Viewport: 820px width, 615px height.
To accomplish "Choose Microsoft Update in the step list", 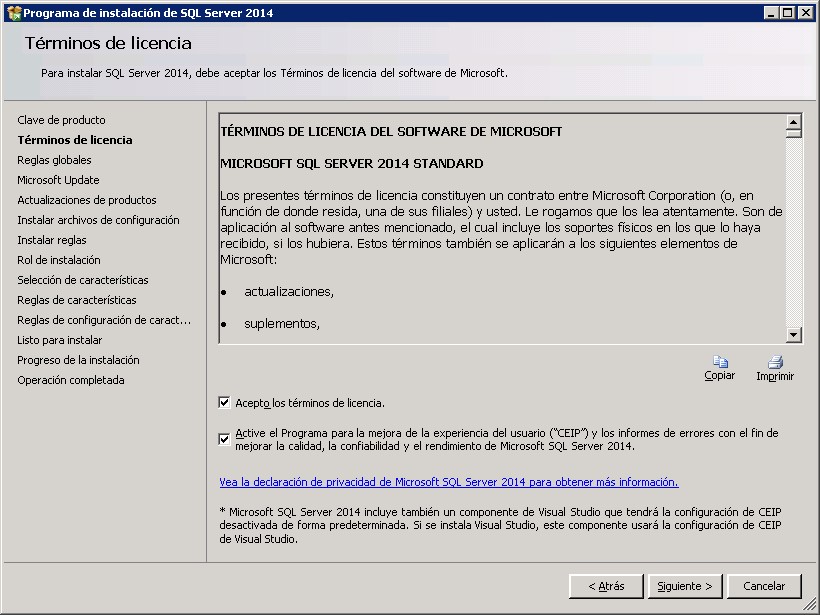I will [x=58, y=180].
